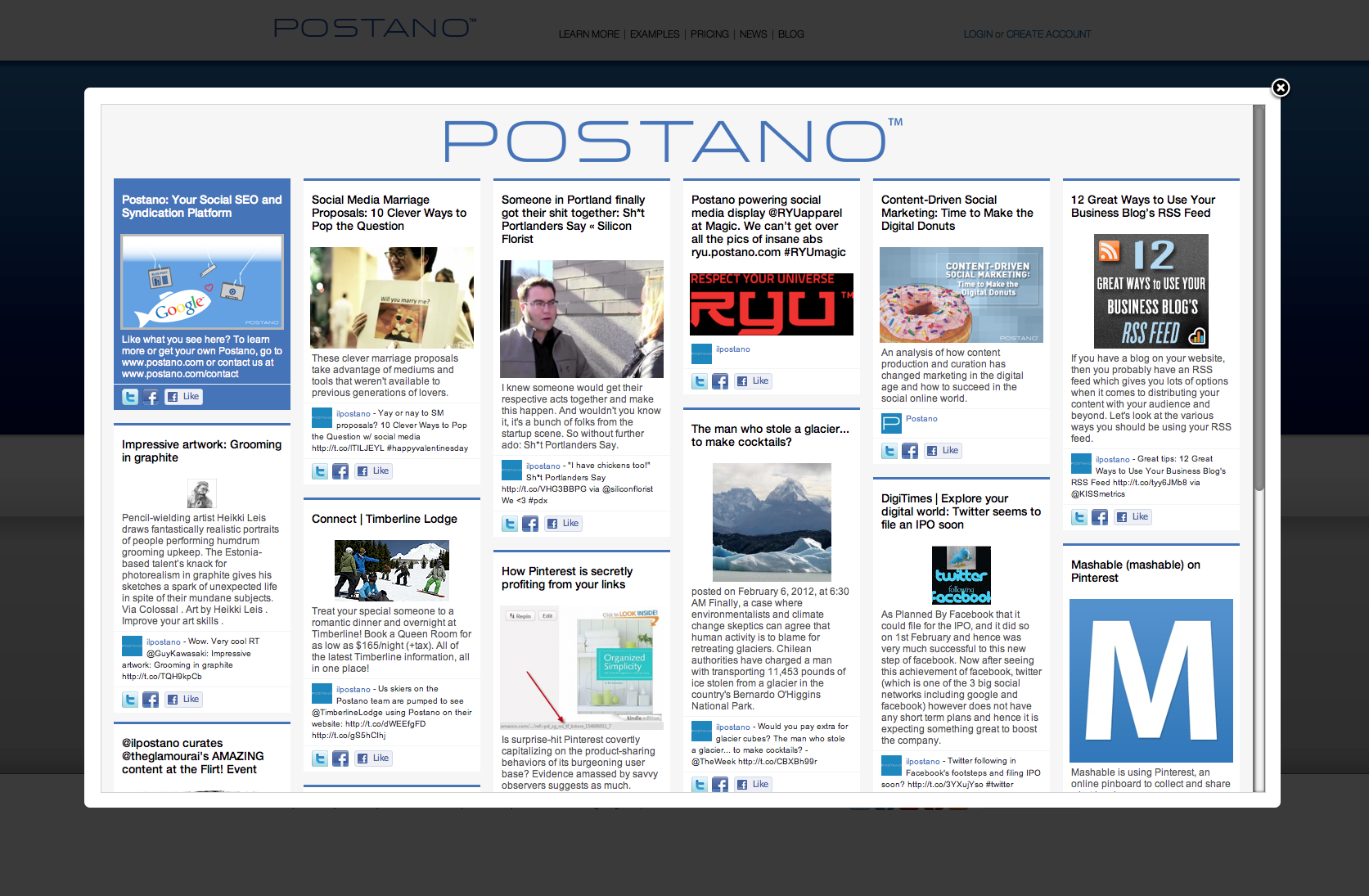Click lightbox vertical scrollbar
This screenshot has height=896, width=1369.
[1259, 299]
